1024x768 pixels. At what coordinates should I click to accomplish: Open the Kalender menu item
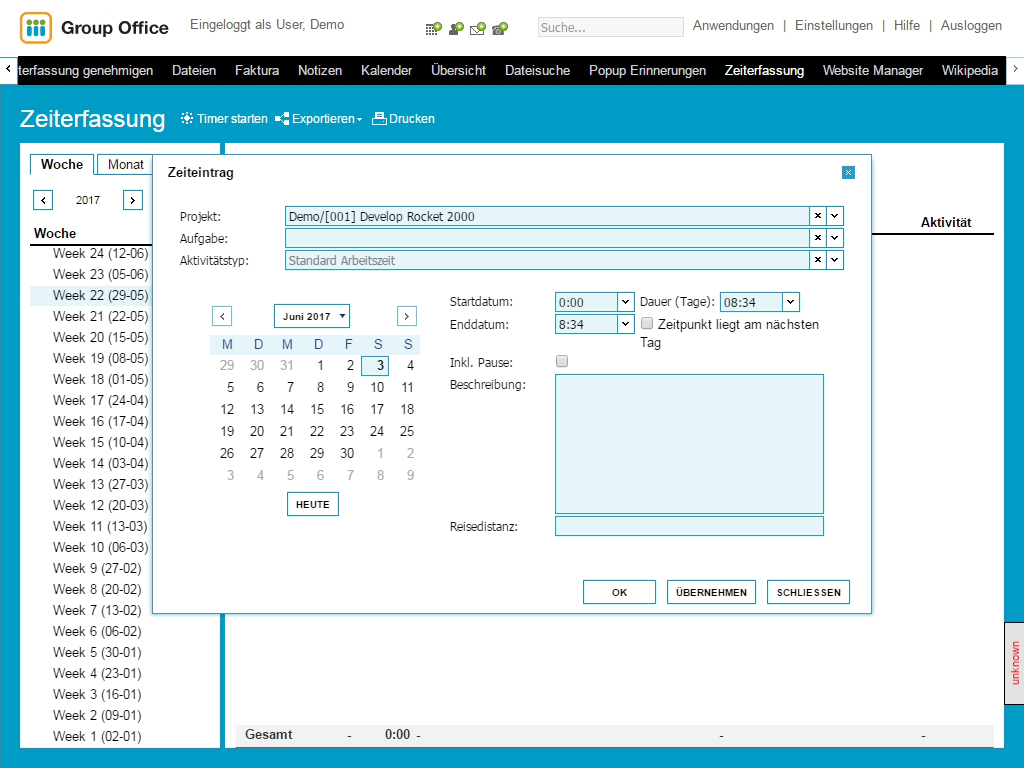(x=386, y=70)
